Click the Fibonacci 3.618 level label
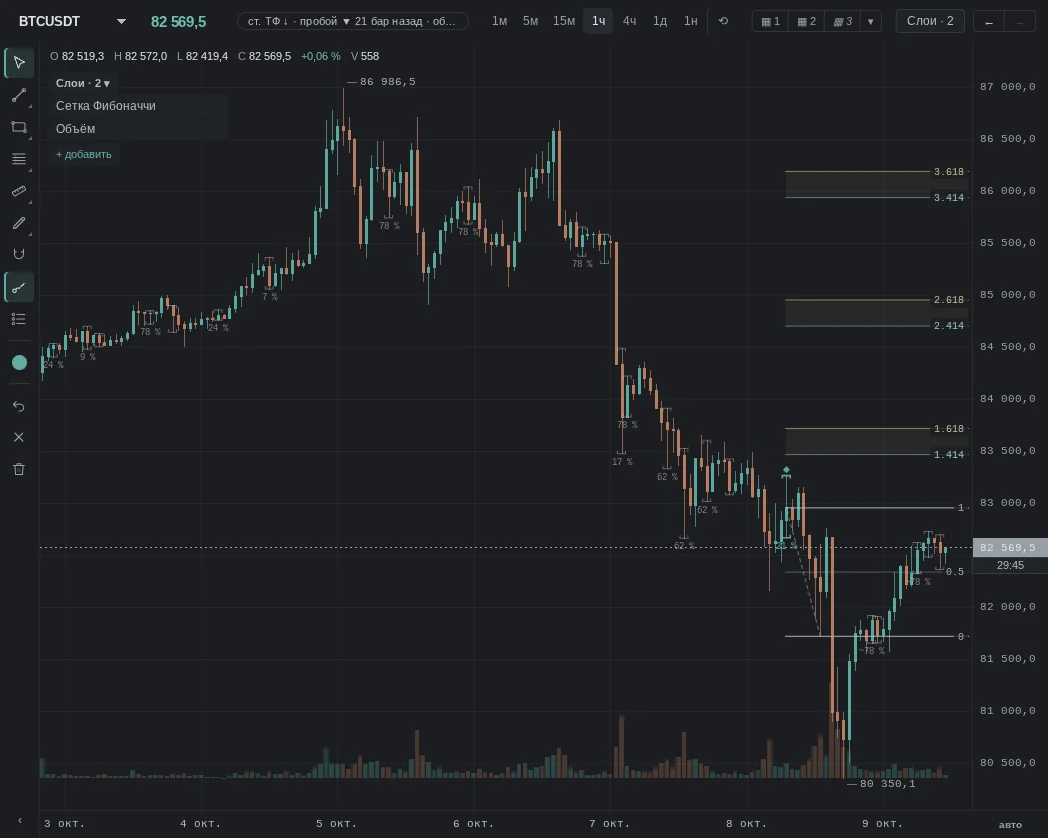This screenshot has width=1048, height=838. [x=948, y=172]
